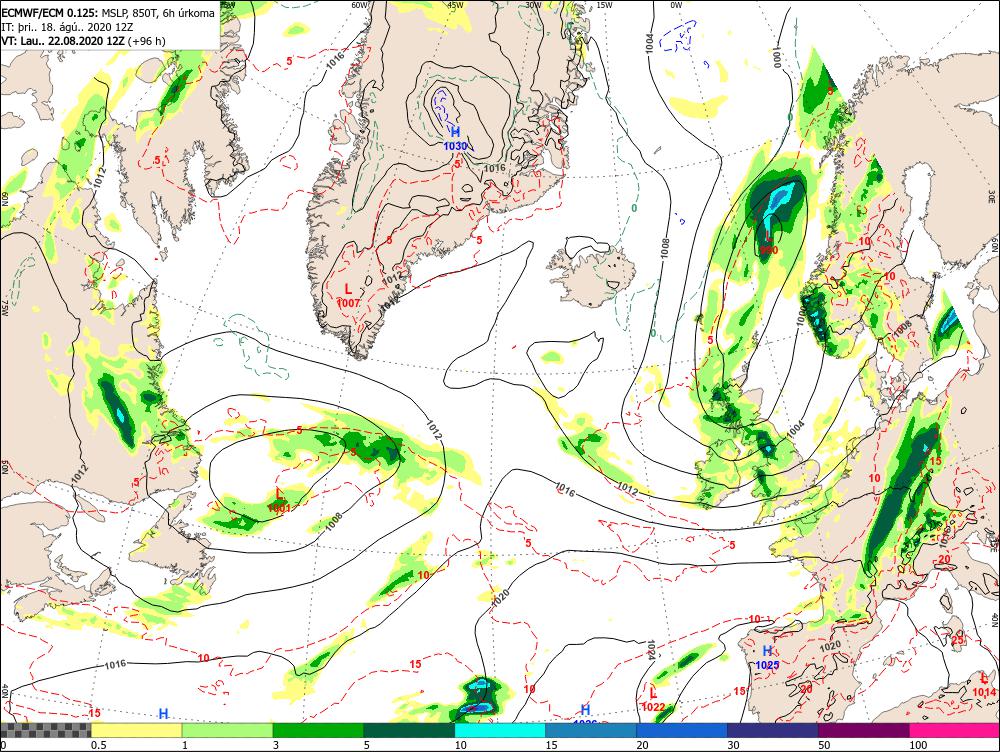Click the magenta over-100 mm legend swatch
1000x752 pixels.
pos(954,730)
